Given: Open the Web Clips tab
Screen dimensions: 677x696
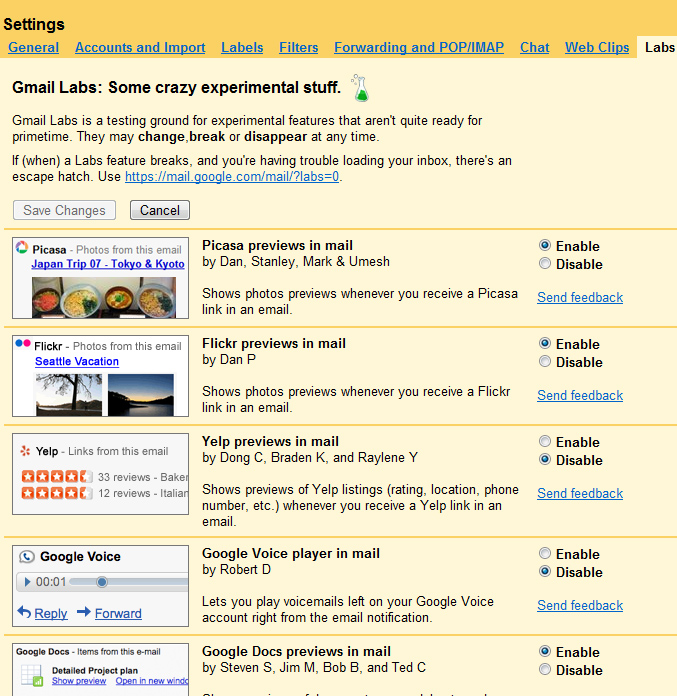Looking at the screenshot, I should pyautogui.click(x=597, y=47).
